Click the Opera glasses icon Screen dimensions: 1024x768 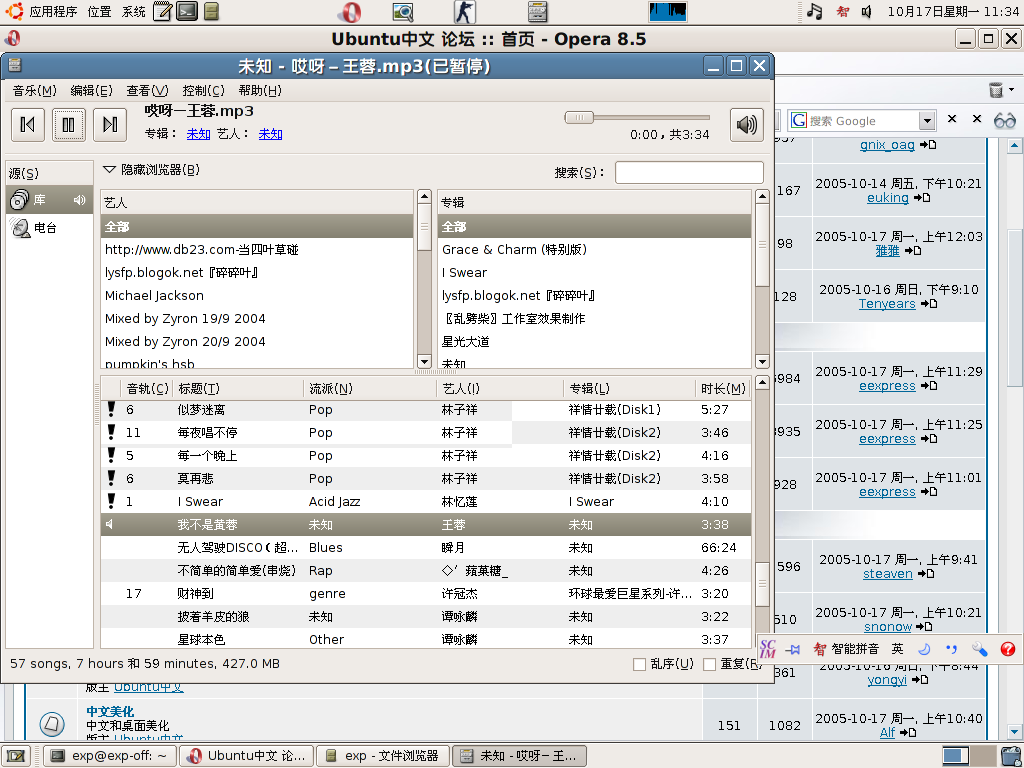tap(1004, 120)
